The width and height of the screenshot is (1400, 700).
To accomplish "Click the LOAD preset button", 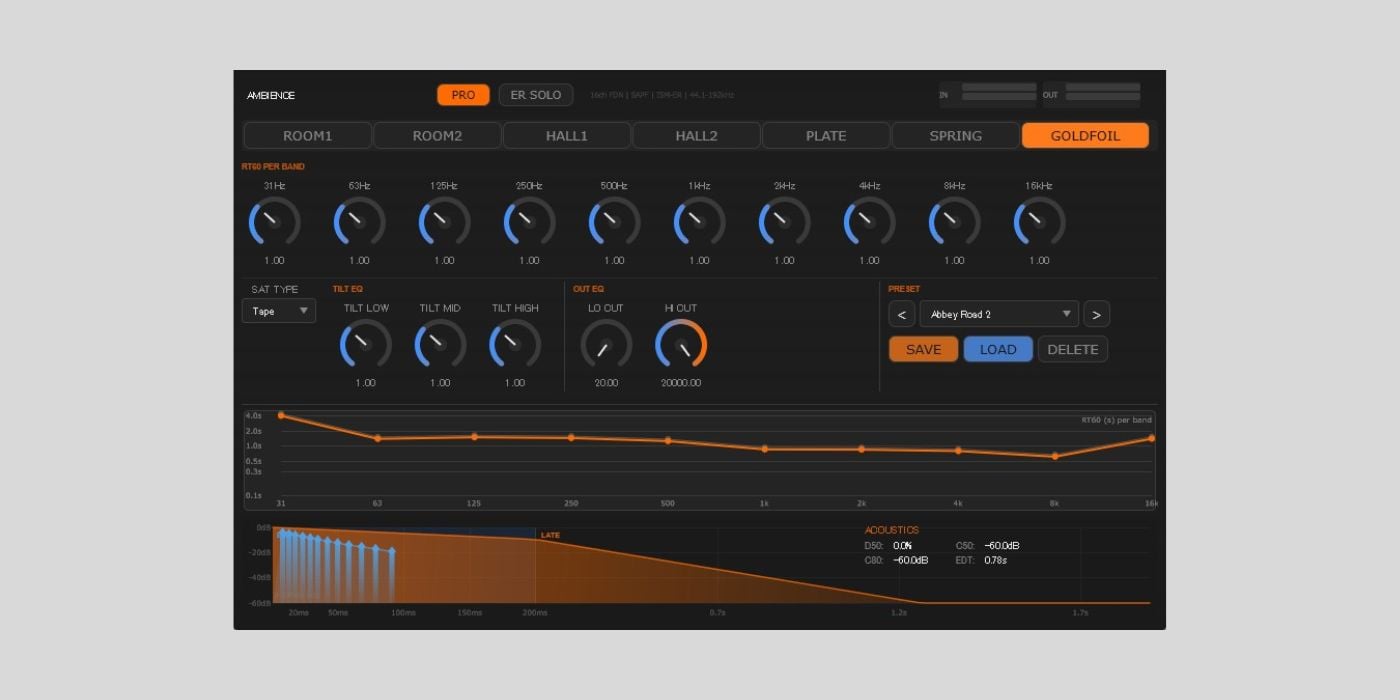I will 998,349.
